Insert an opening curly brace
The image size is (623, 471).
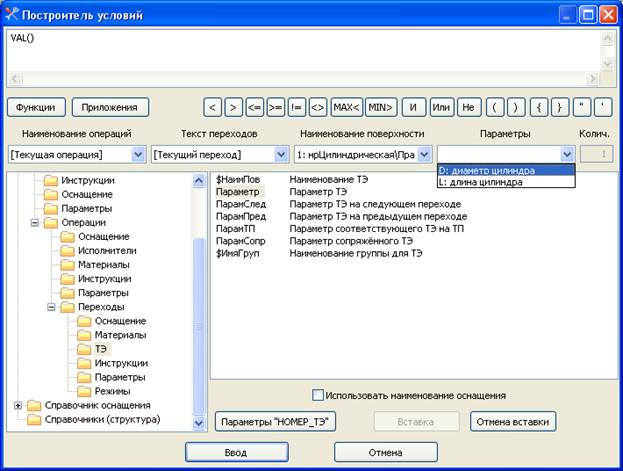coord(539,107)
